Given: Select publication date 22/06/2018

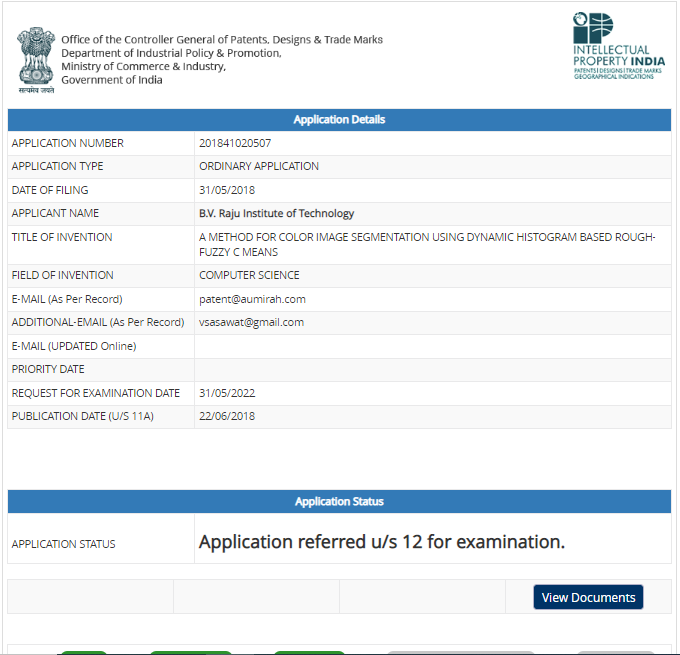Looking at the screenshot, I should click(x=227, y=416).
